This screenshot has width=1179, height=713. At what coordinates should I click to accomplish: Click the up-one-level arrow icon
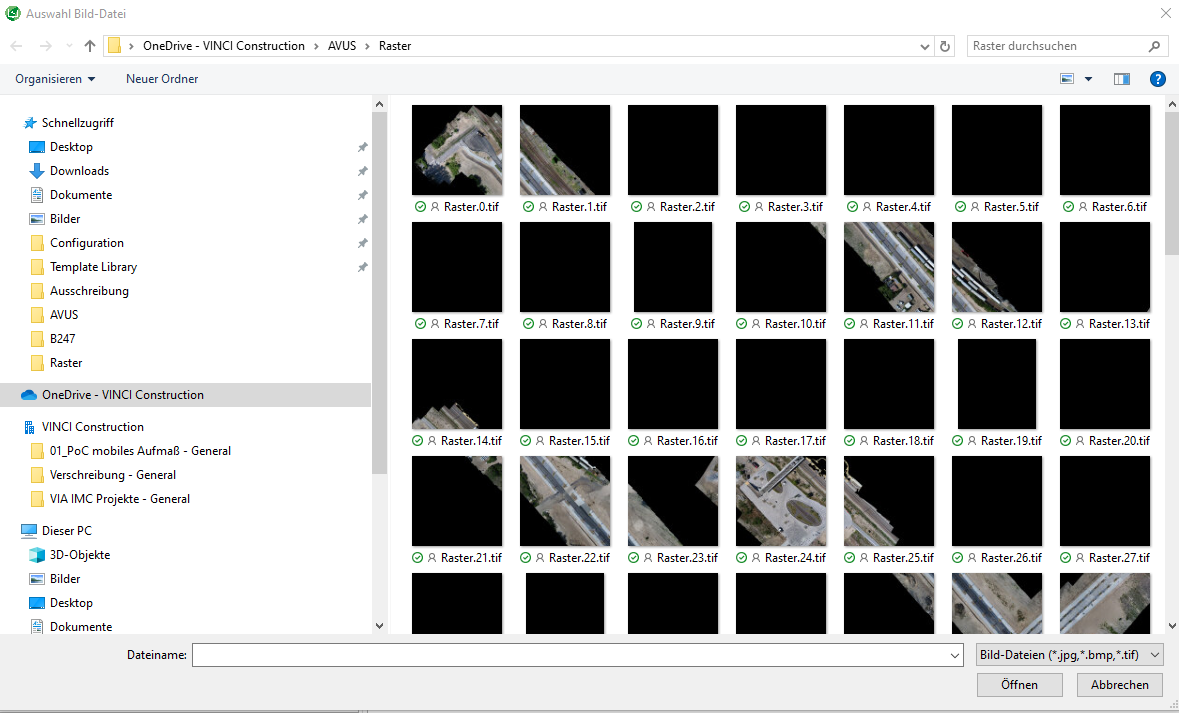coord(90,46)
